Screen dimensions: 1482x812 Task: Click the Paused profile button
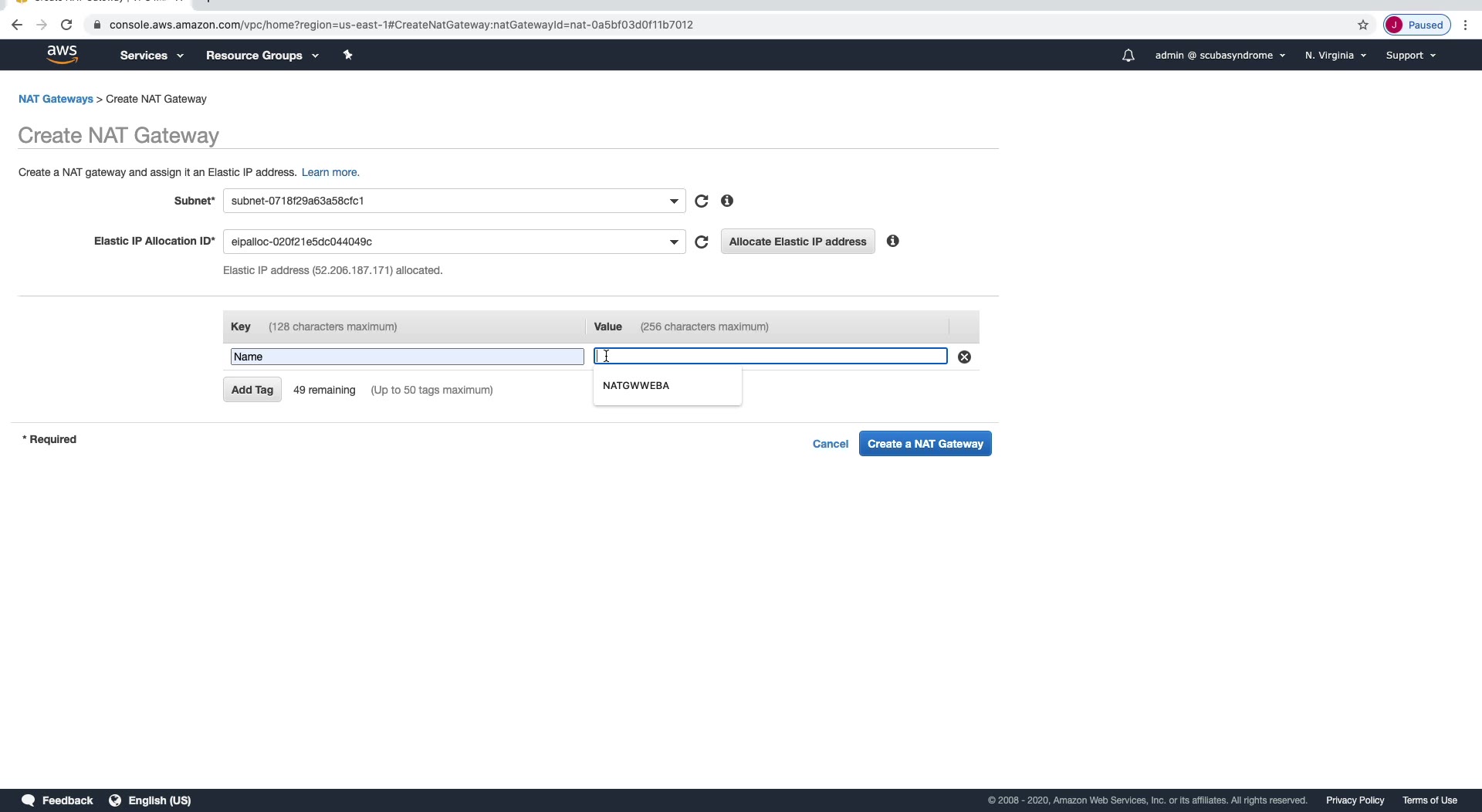coord(1417,25)
